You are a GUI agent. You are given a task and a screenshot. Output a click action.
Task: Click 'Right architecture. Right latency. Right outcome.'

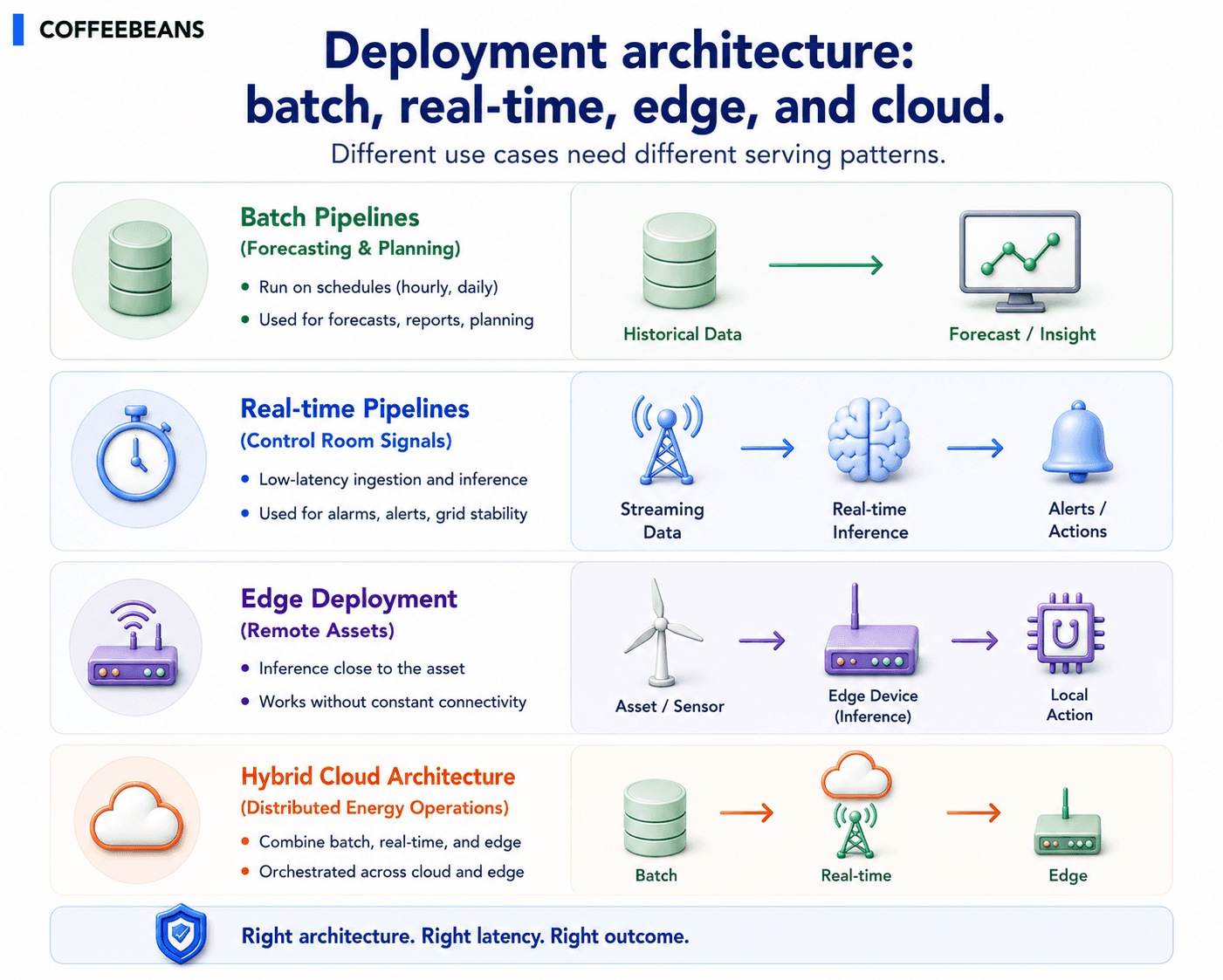point(465,936)
